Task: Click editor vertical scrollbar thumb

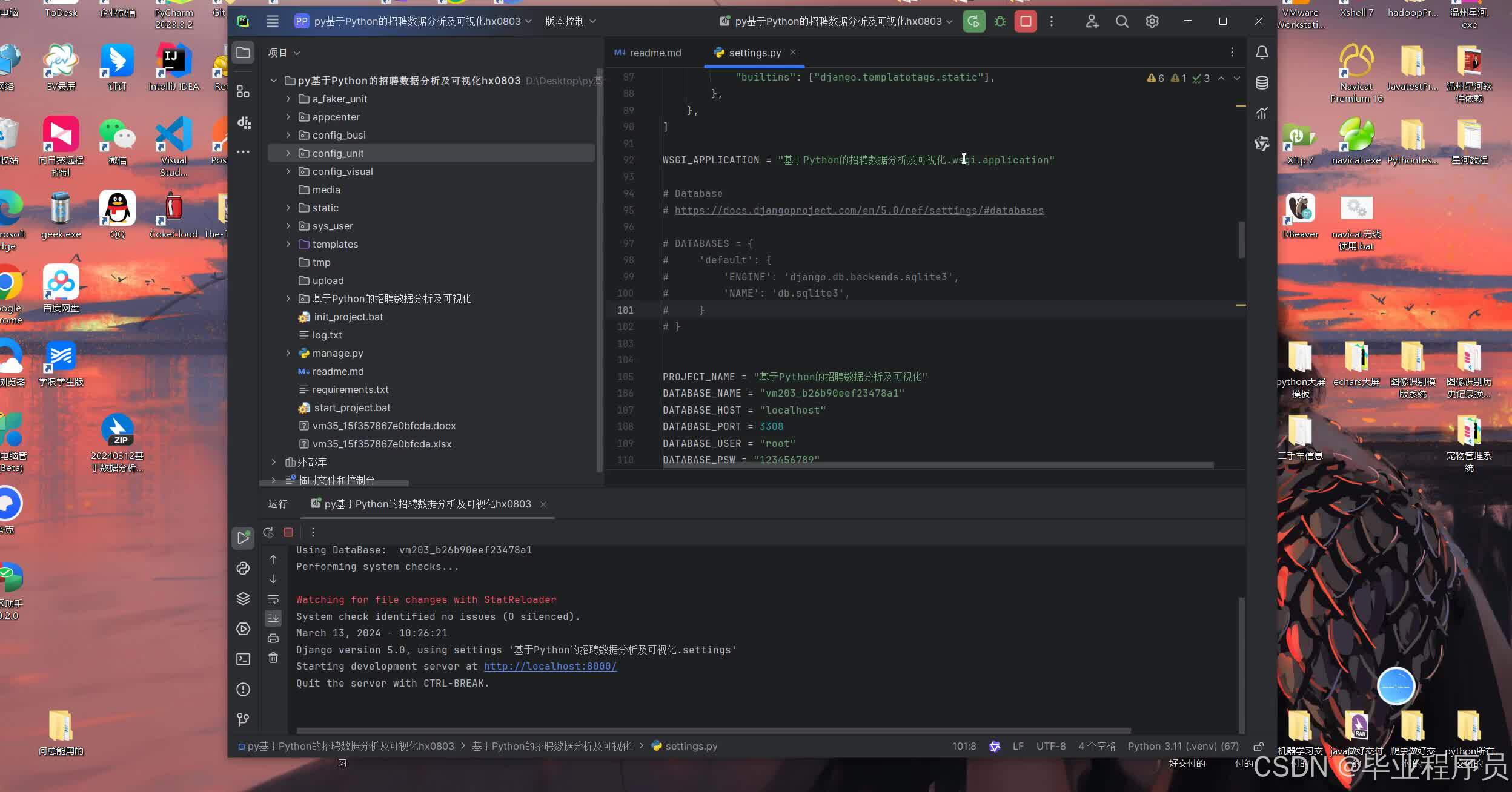Action: click(x=1241, y=240)
